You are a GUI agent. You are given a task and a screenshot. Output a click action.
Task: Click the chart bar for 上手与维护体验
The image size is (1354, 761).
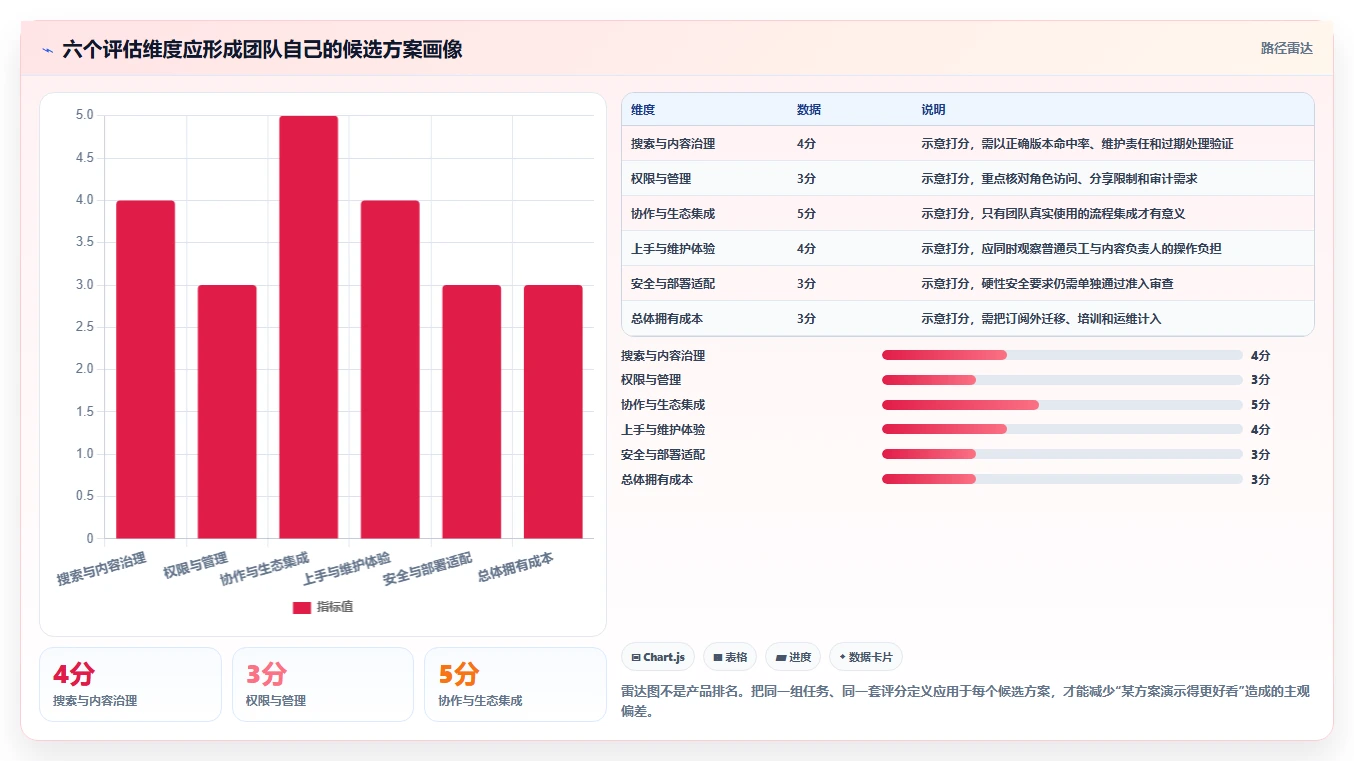pyautogui.click(x=390, y=369)
